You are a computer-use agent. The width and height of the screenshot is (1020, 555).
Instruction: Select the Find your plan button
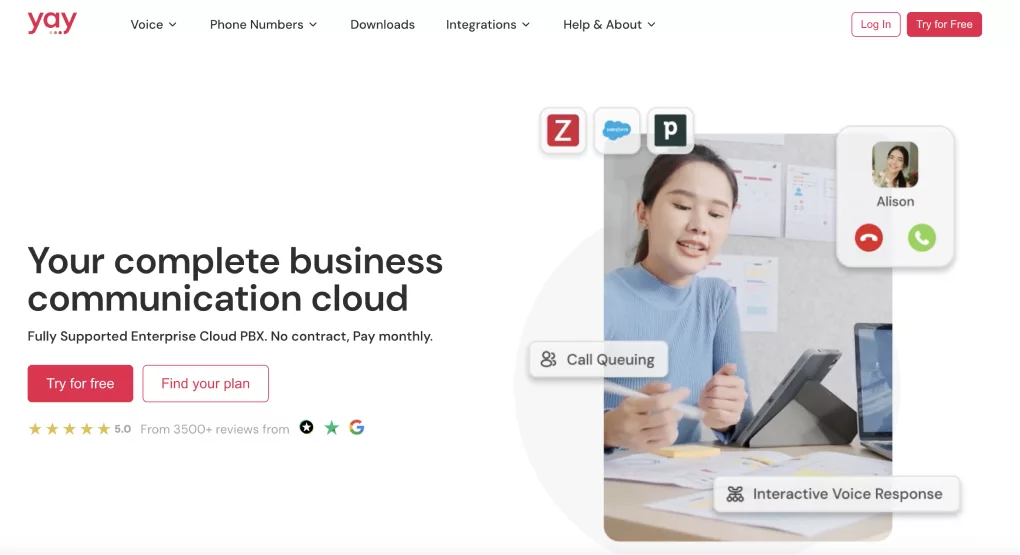205,384
